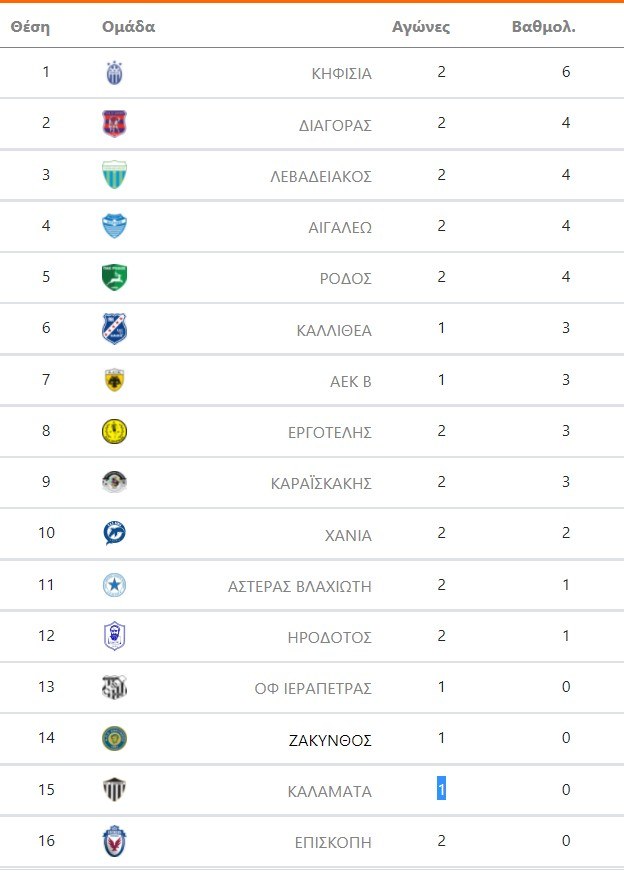Open the ΗΡΟΔΟΤΟΣ team link
The width and height of the screenshot is (624, 875).
click(329, 637)
